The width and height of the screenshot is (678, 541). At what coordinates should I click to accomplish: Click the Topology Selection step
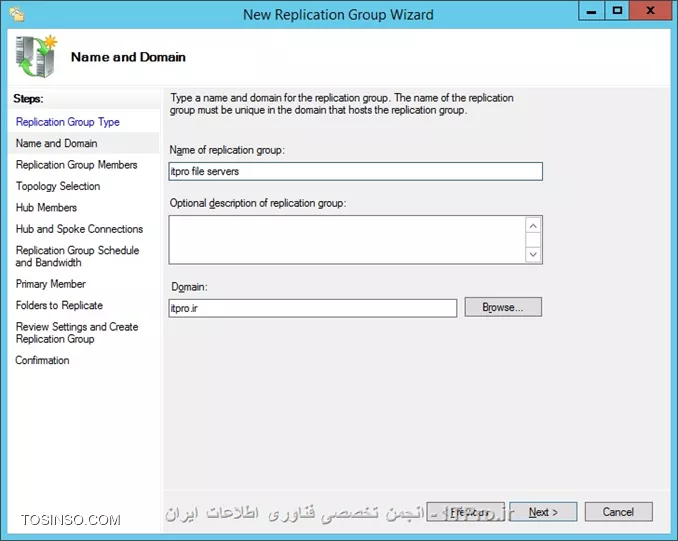58,186
